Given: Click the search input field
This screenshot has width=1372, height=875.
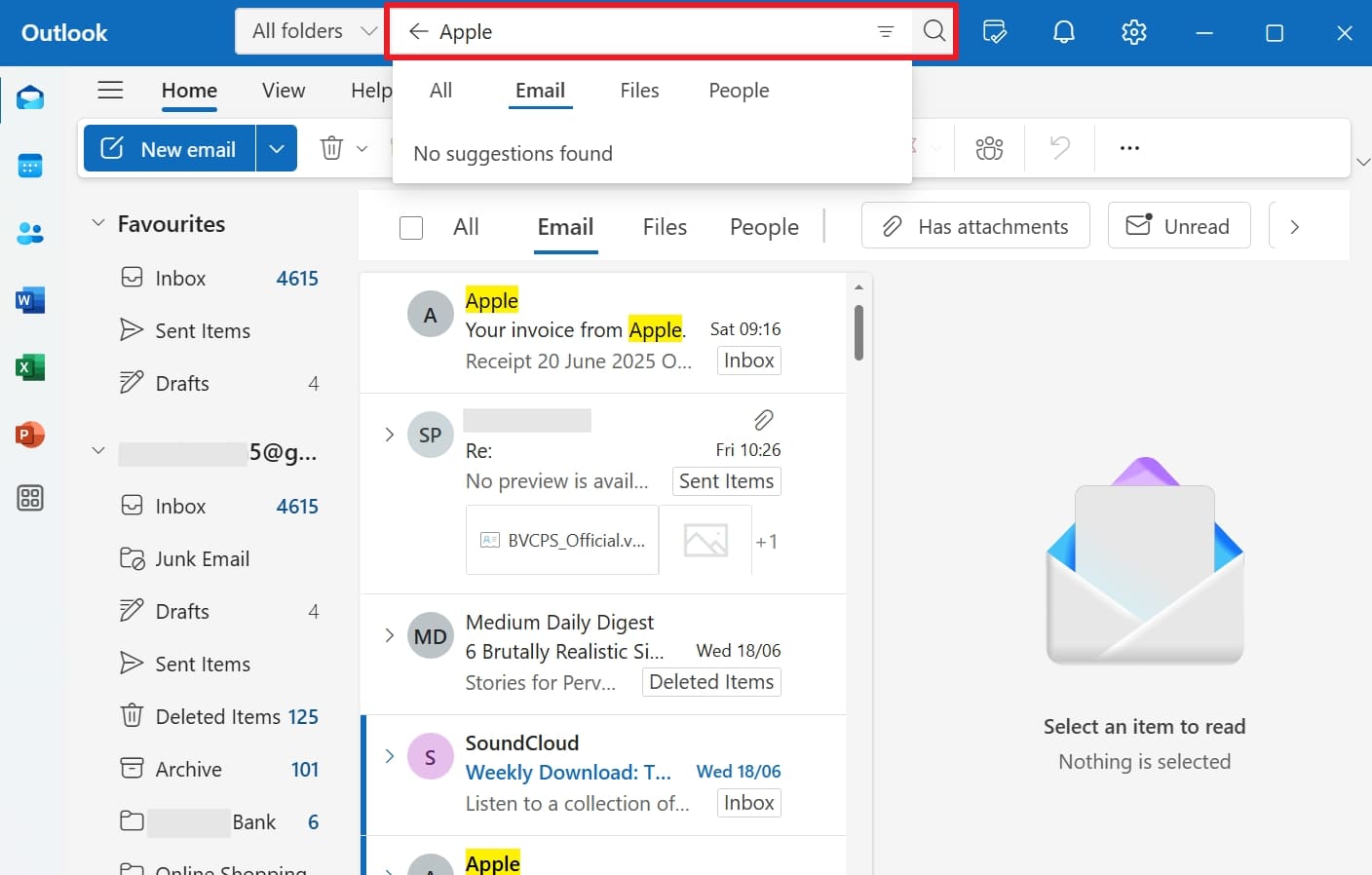Looking at the screenshot, I should point(633,31).
